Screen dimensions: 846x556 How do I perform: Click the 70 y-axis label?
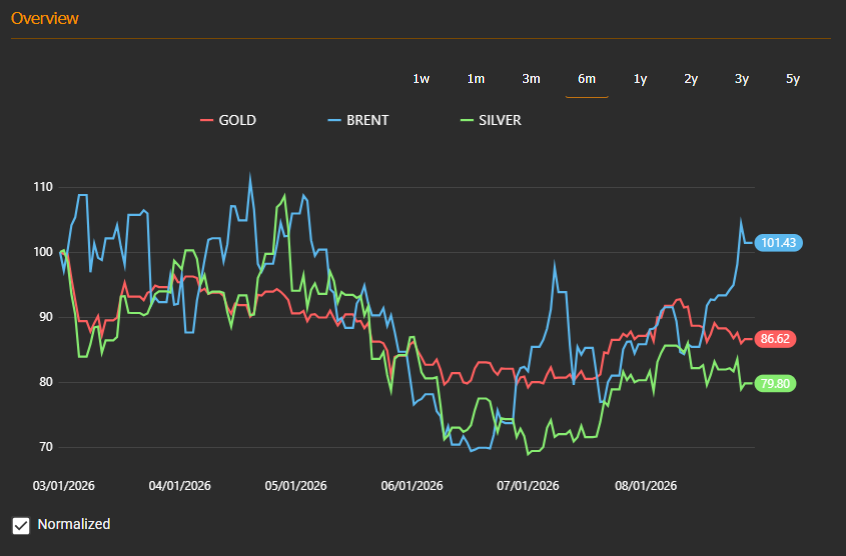point(46,447)
